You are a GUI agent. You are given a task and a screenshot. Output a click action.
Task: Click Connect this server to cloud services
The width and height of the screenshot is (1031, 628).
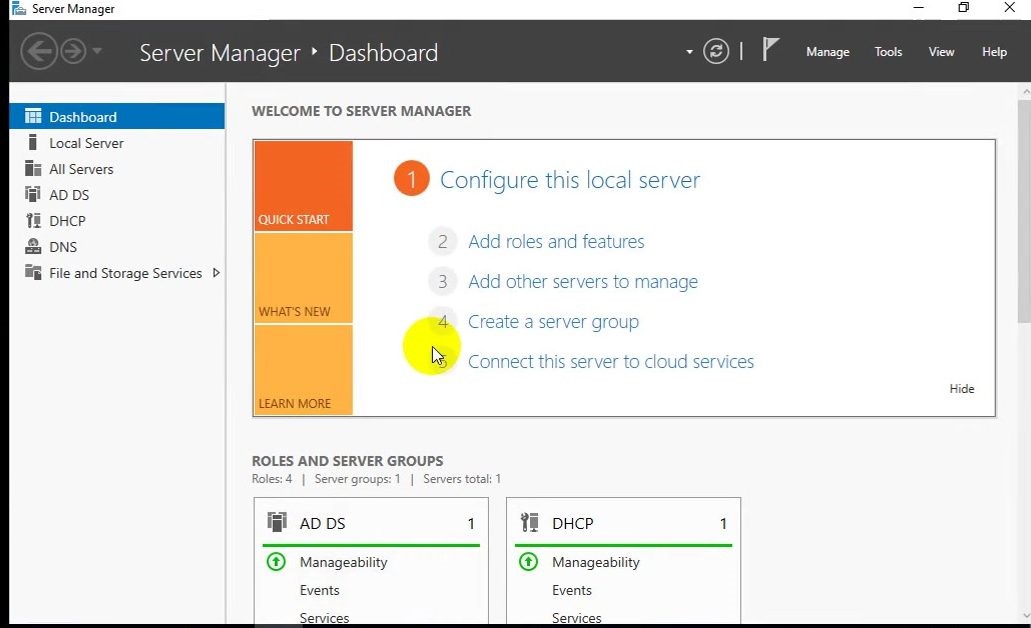pyautogui.click(x=611, y=362)
